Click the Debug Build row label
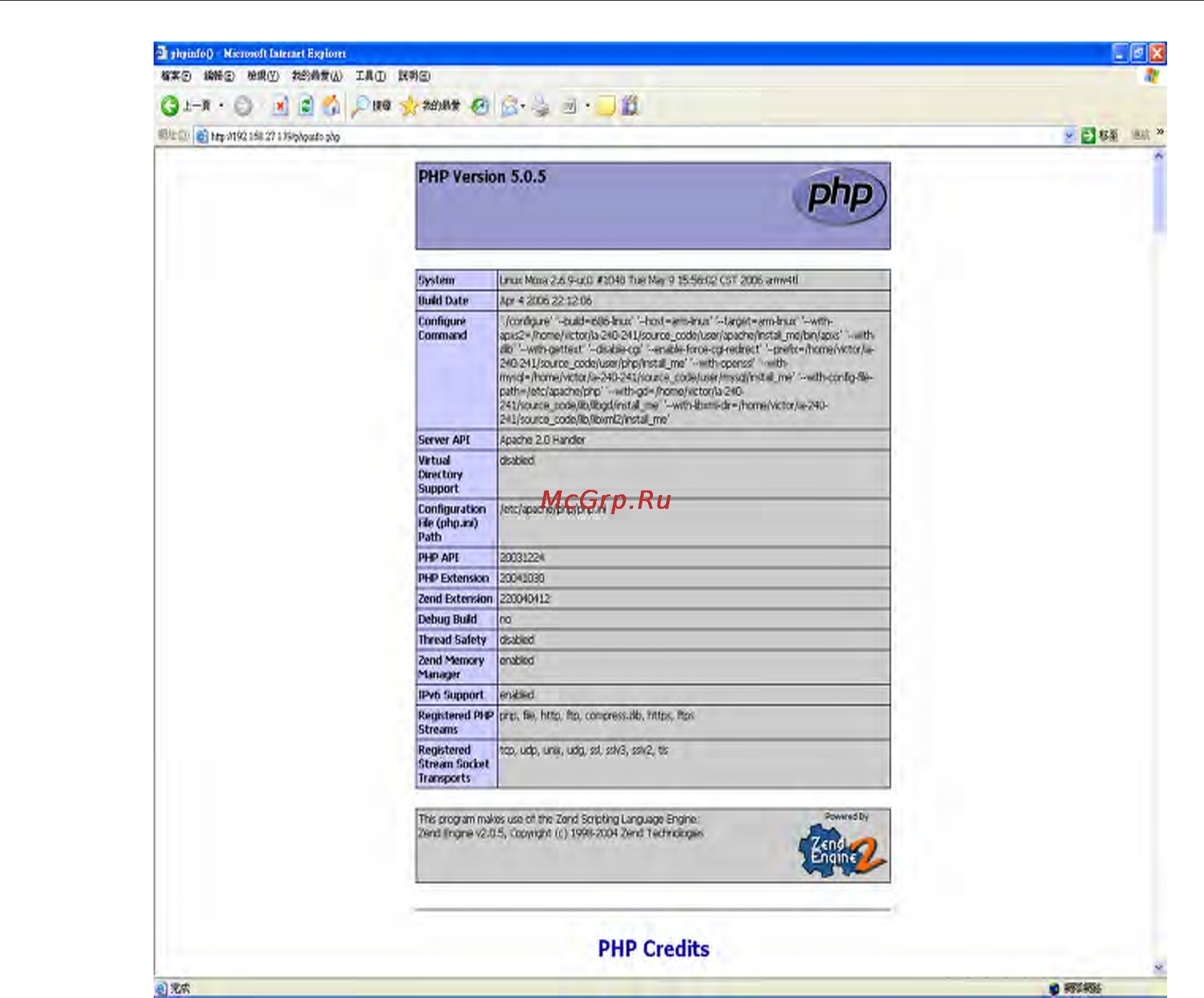Viewport: 1204px width, 998px height. [x=447, y=619]
